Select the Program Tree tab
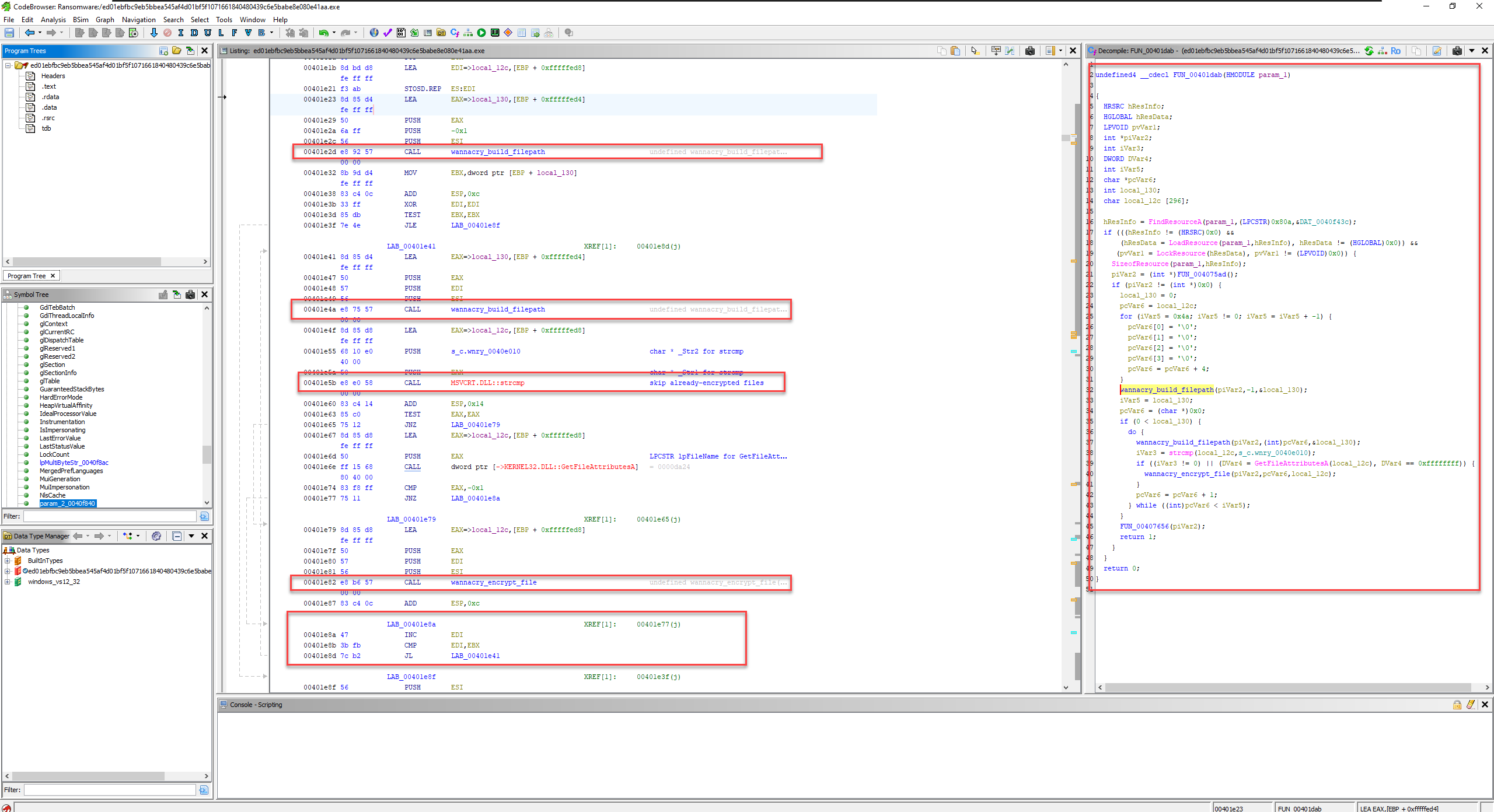The image size is (1494, 812). (27, 275)
